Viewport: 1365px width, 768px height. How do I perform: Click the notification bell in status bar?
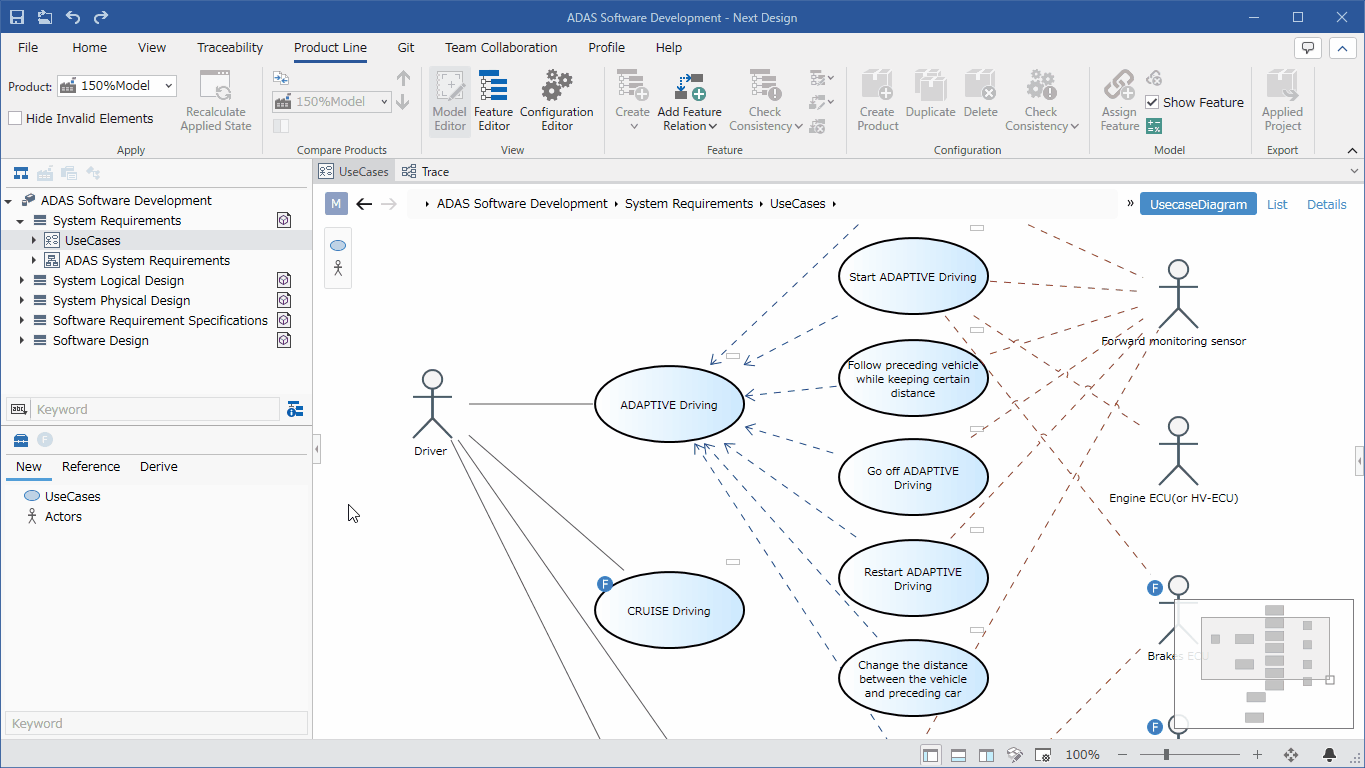[1330, 755]
